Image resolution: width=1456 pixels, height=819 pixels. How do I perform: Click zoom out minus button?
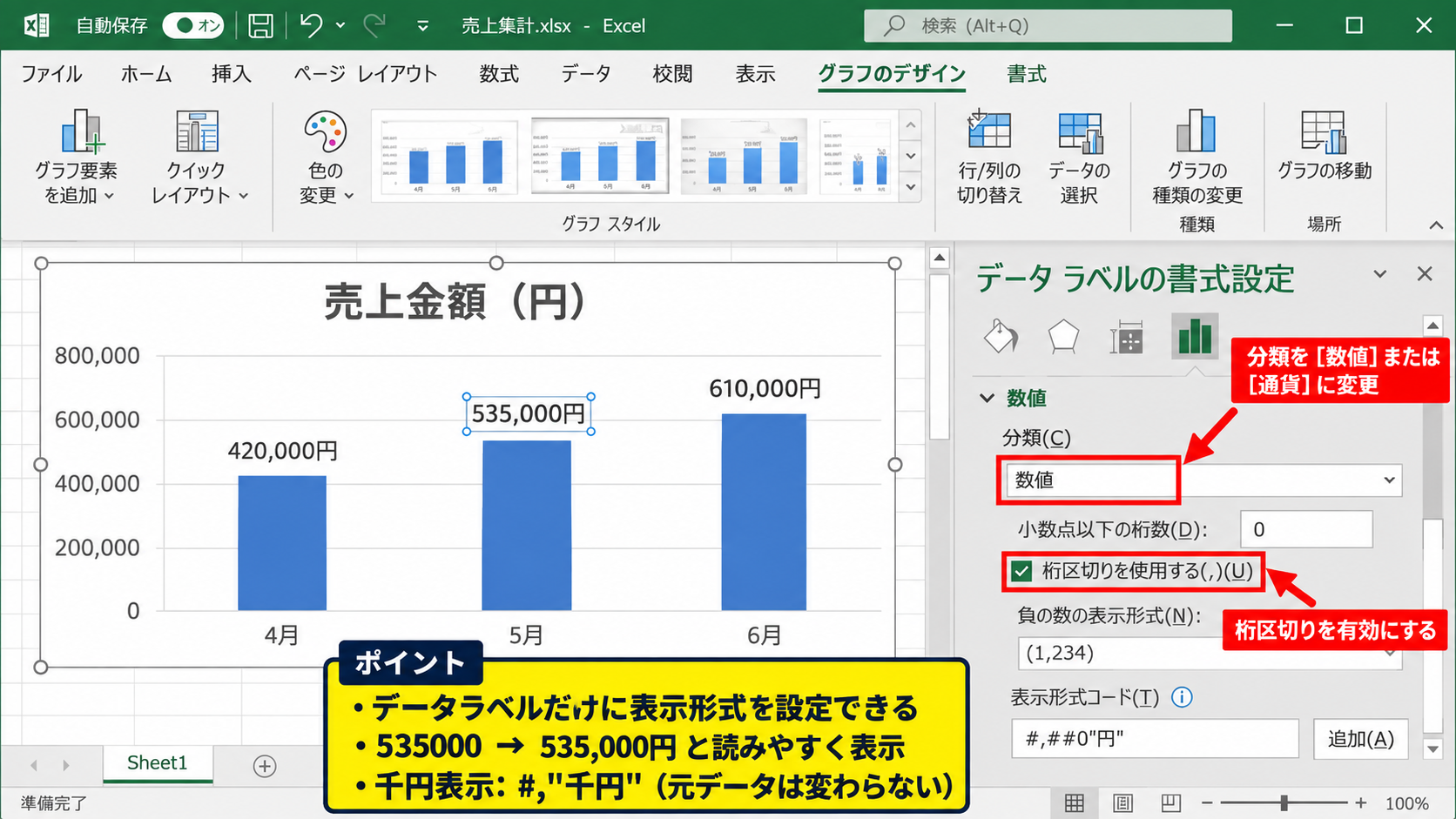(1207, 803)
